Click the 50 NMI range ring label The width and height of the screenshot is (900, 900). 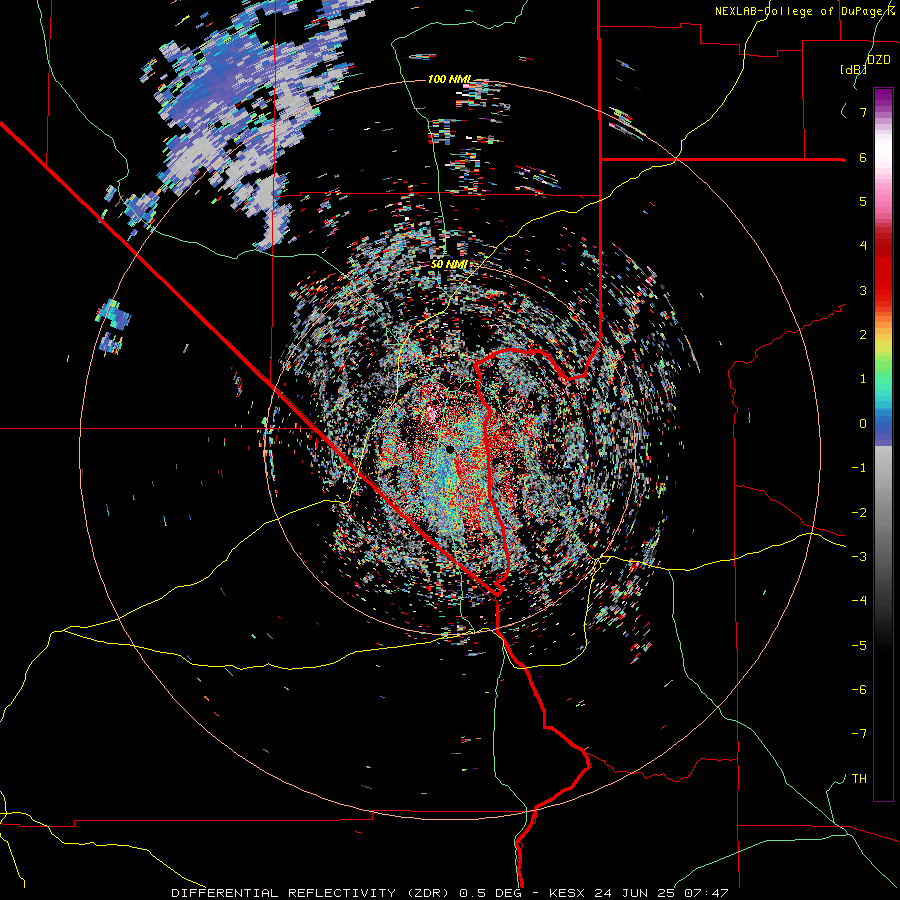click(449, 264)
